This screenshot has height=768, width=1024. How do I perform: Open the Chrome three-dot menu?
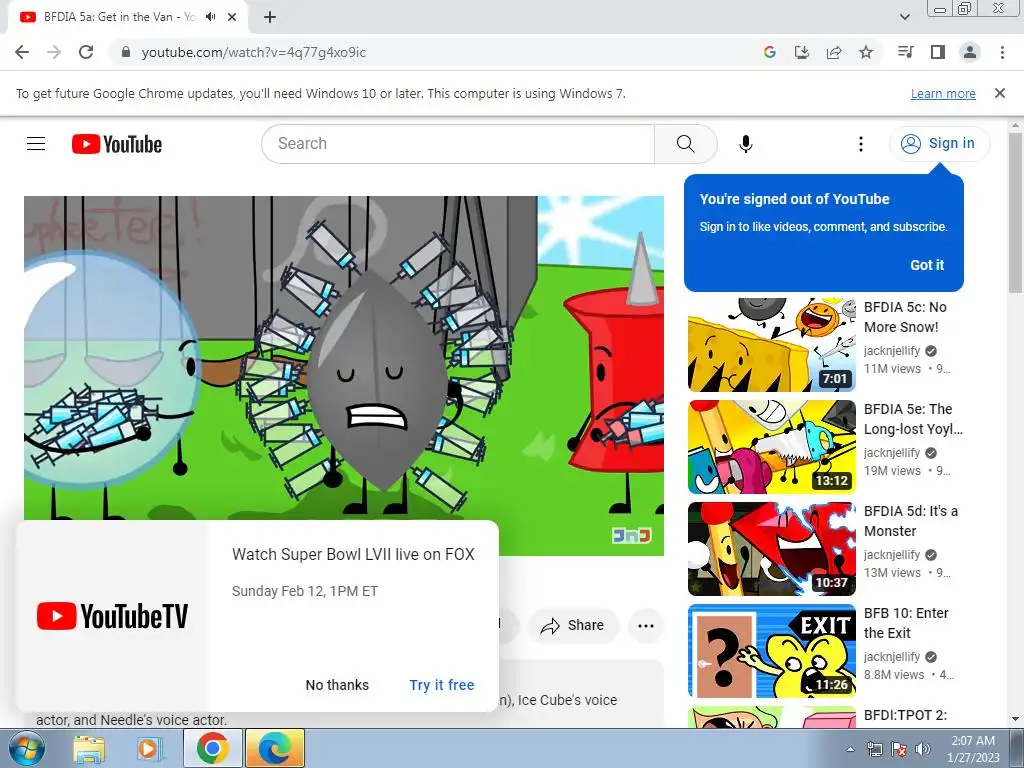pyautogui.click(x=1002, y=52)
